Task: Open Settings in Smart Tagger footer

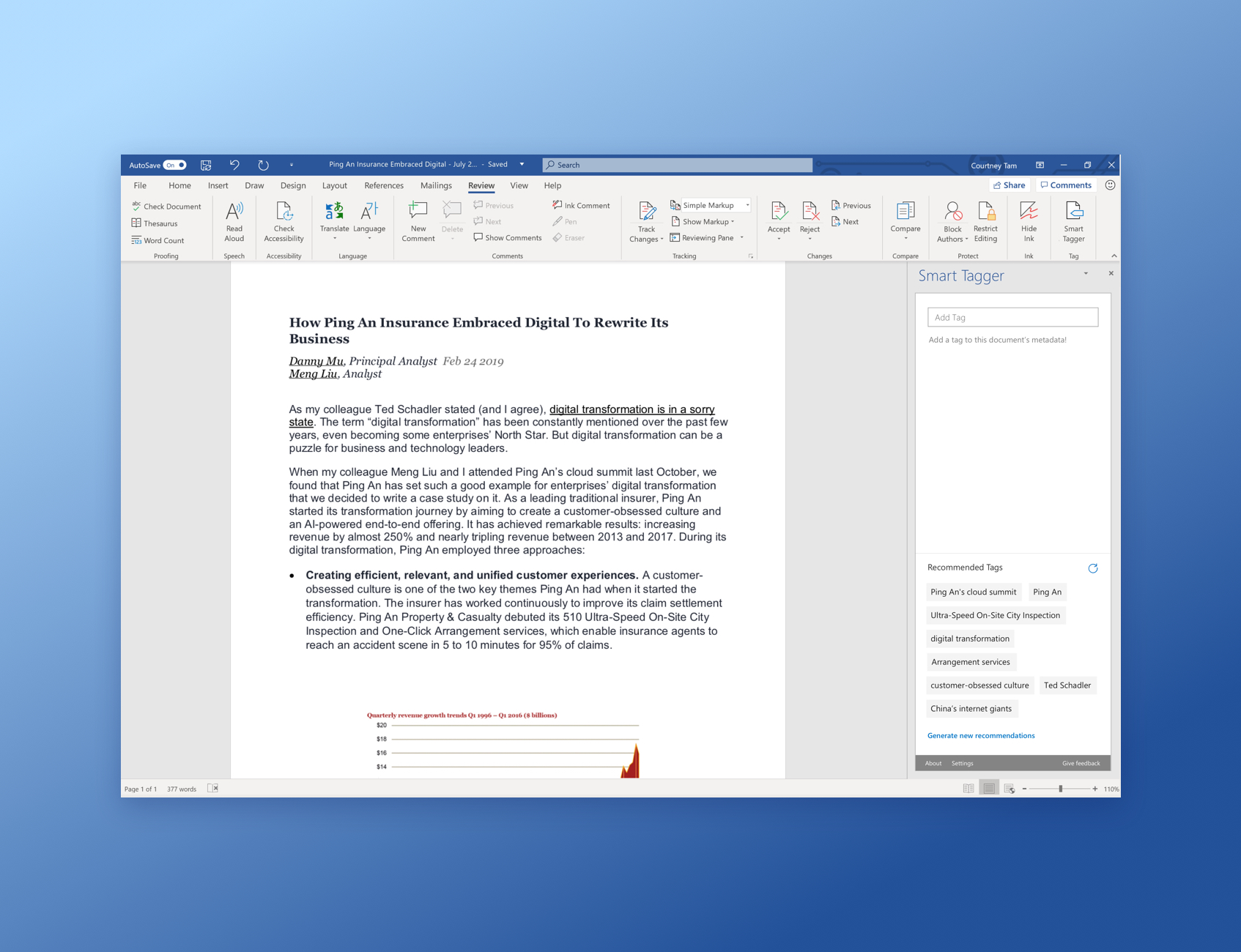Action: coord(962,763)
